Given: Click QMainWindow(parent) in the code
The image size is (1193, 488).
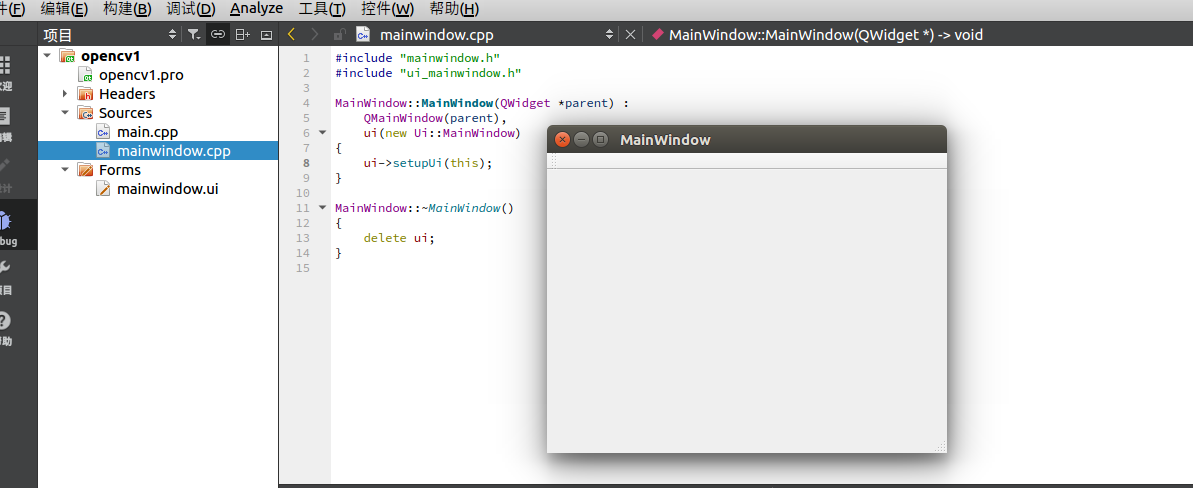Looking at the screenshot, I should click(431, 118).
